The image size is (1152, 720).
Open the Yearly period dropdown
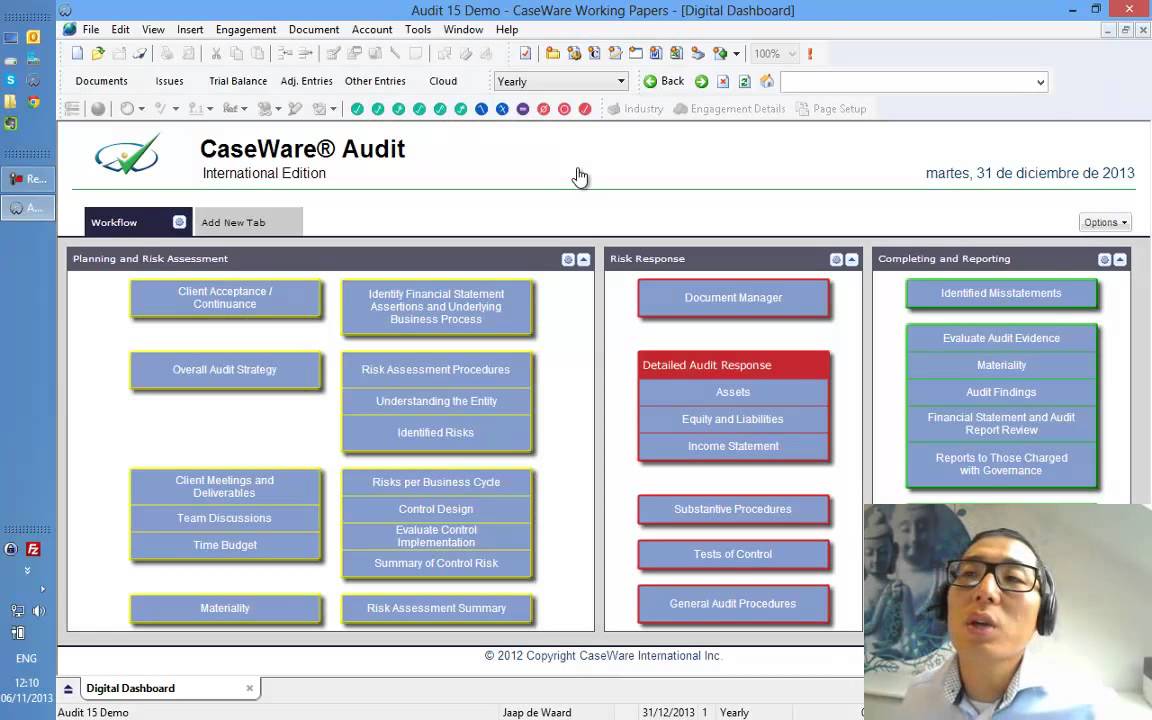(x=561, y=82)
